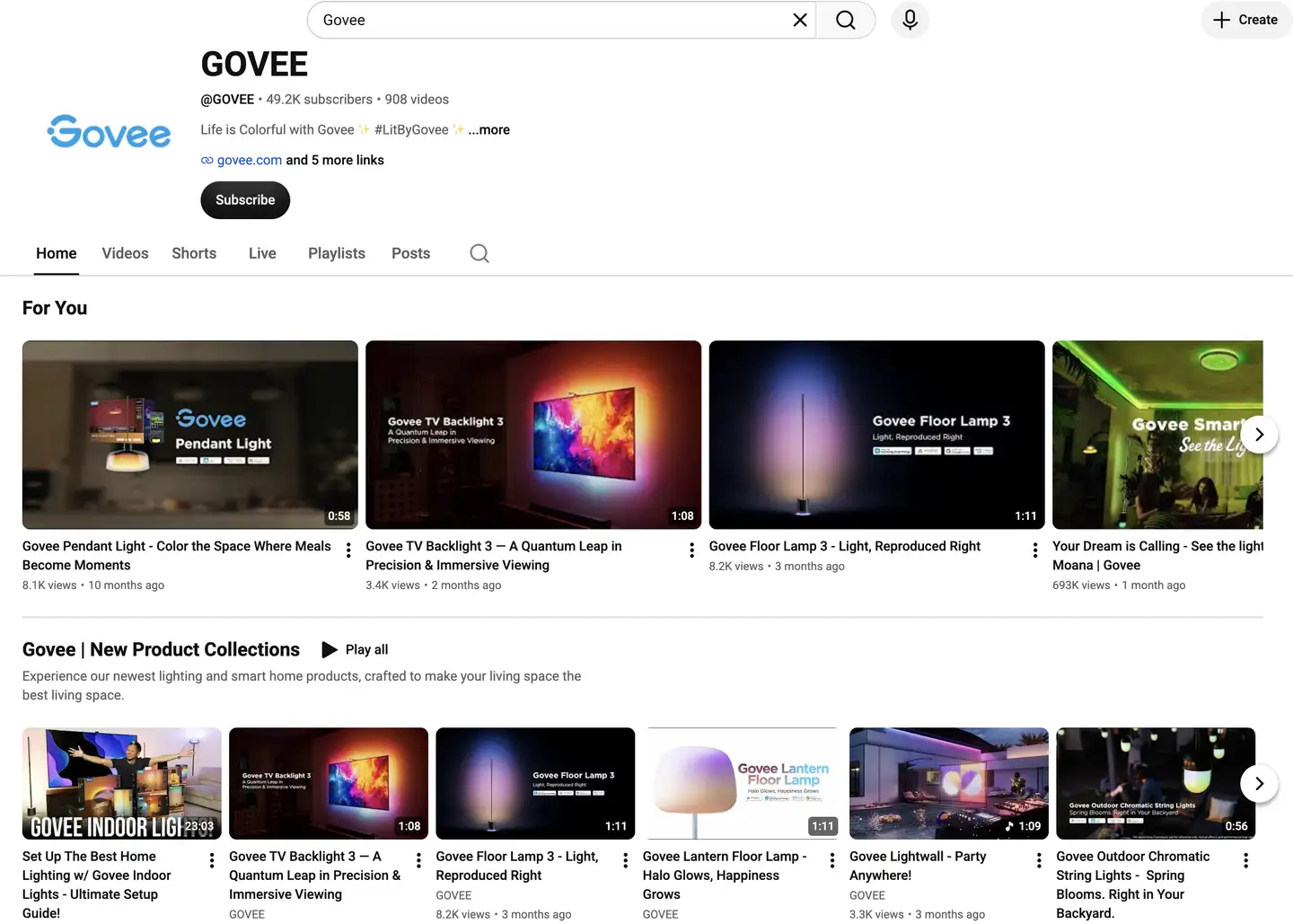Open options for Outdoor Chromatic String Lights
The height and width of the screenshot is (924, 1293).
tap(1245, 860)
